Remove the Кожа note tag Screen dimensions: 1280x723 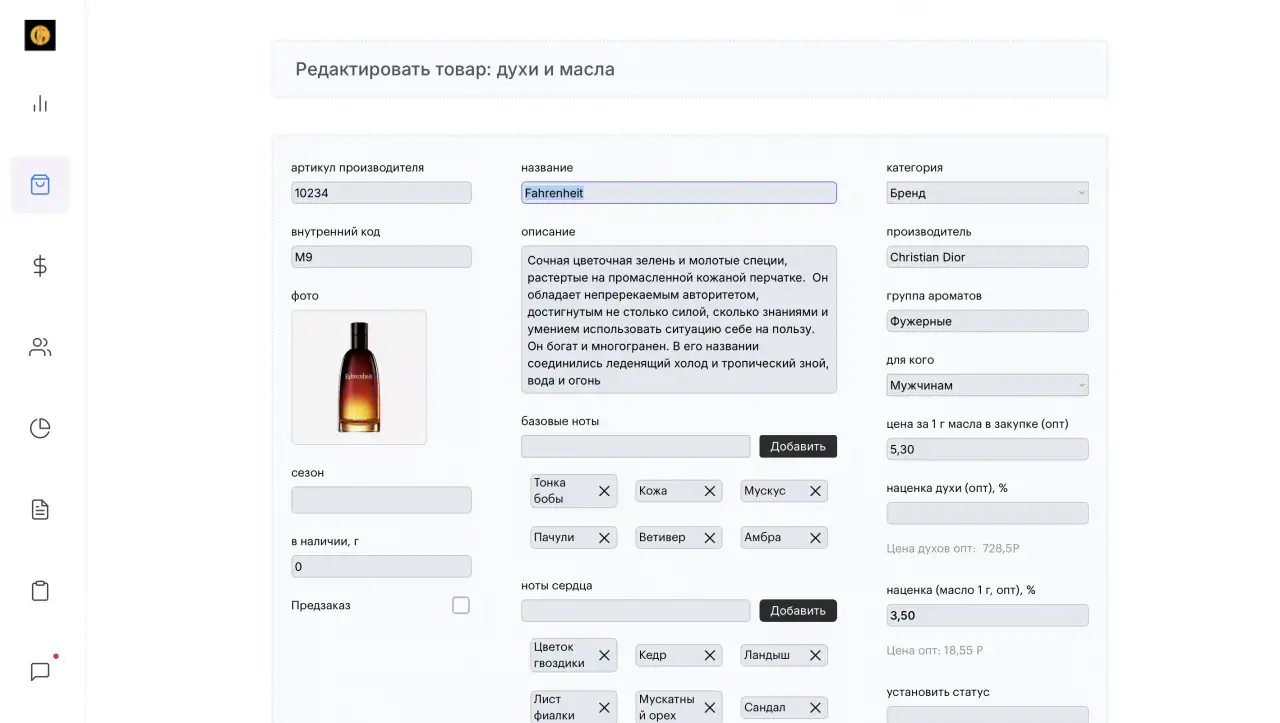click(x=710, y=491)
